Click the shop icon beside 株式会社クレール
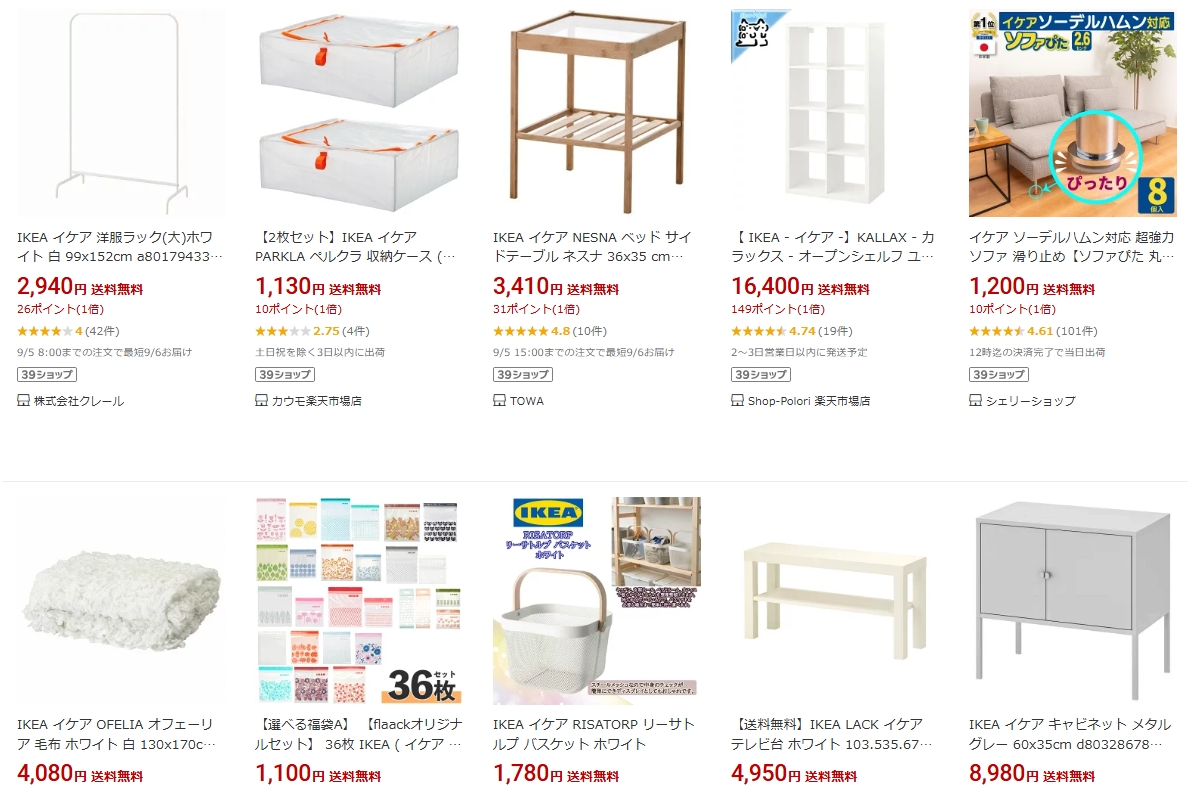The width and height of the screenshot is (1188, 788). tap(23, 400)
